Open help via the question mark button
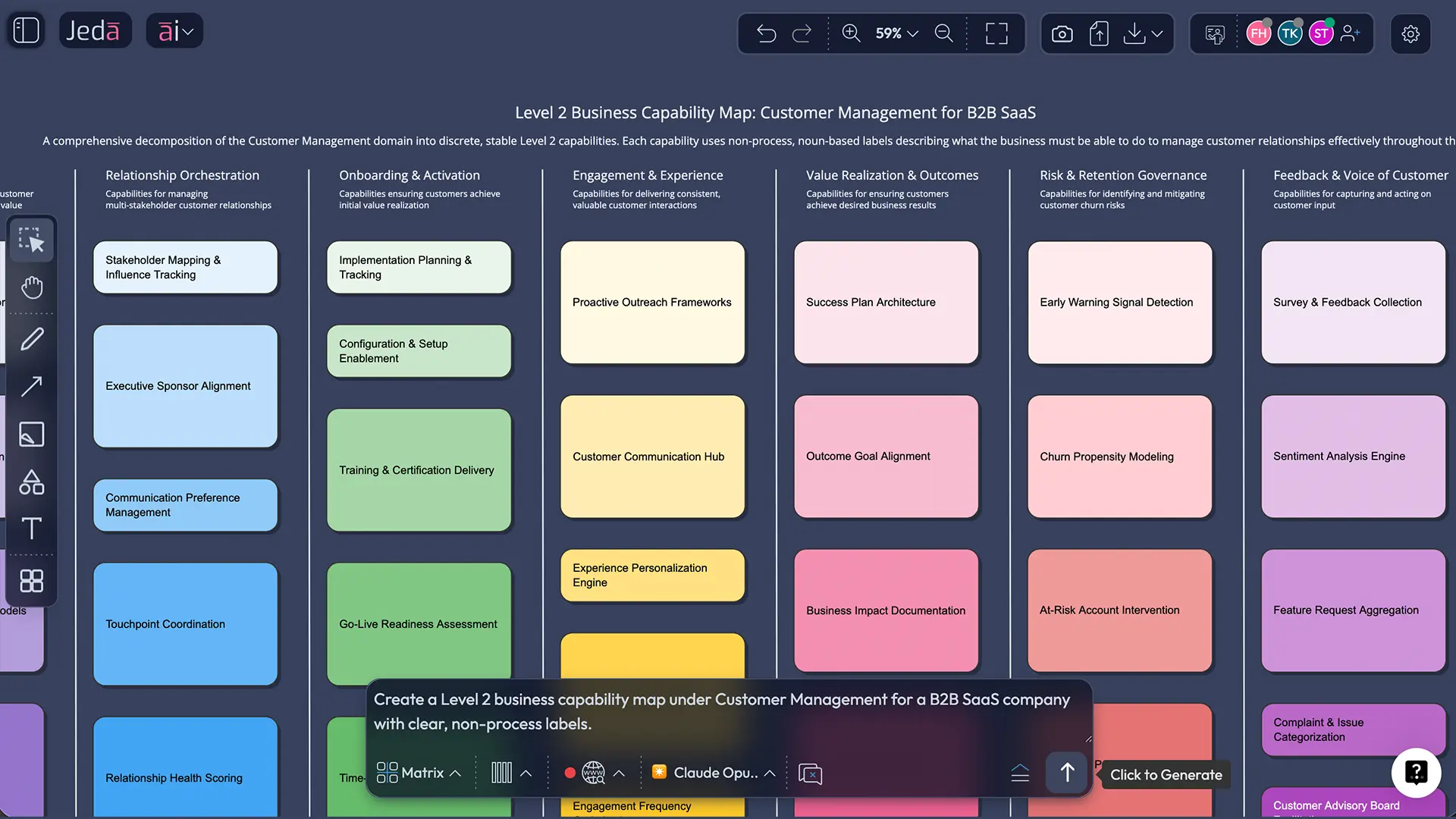 click(1416, 773)
